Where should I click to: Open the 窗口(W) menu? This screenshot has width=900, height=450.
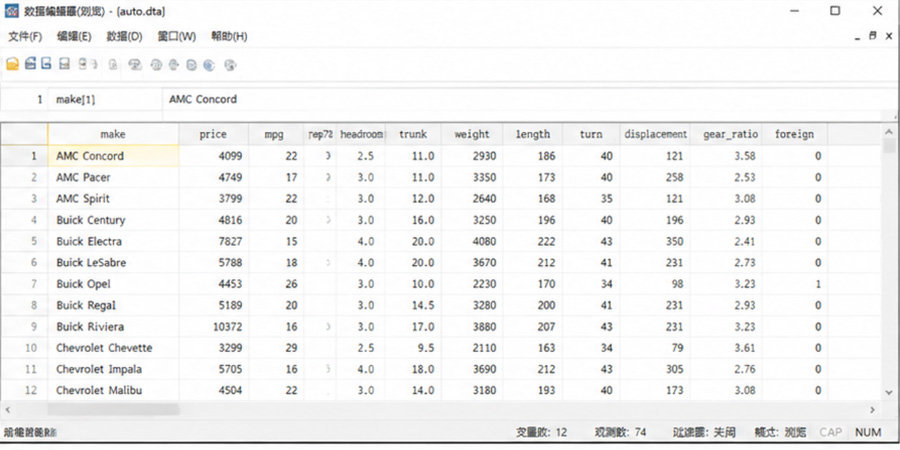[x=177, y=36]
